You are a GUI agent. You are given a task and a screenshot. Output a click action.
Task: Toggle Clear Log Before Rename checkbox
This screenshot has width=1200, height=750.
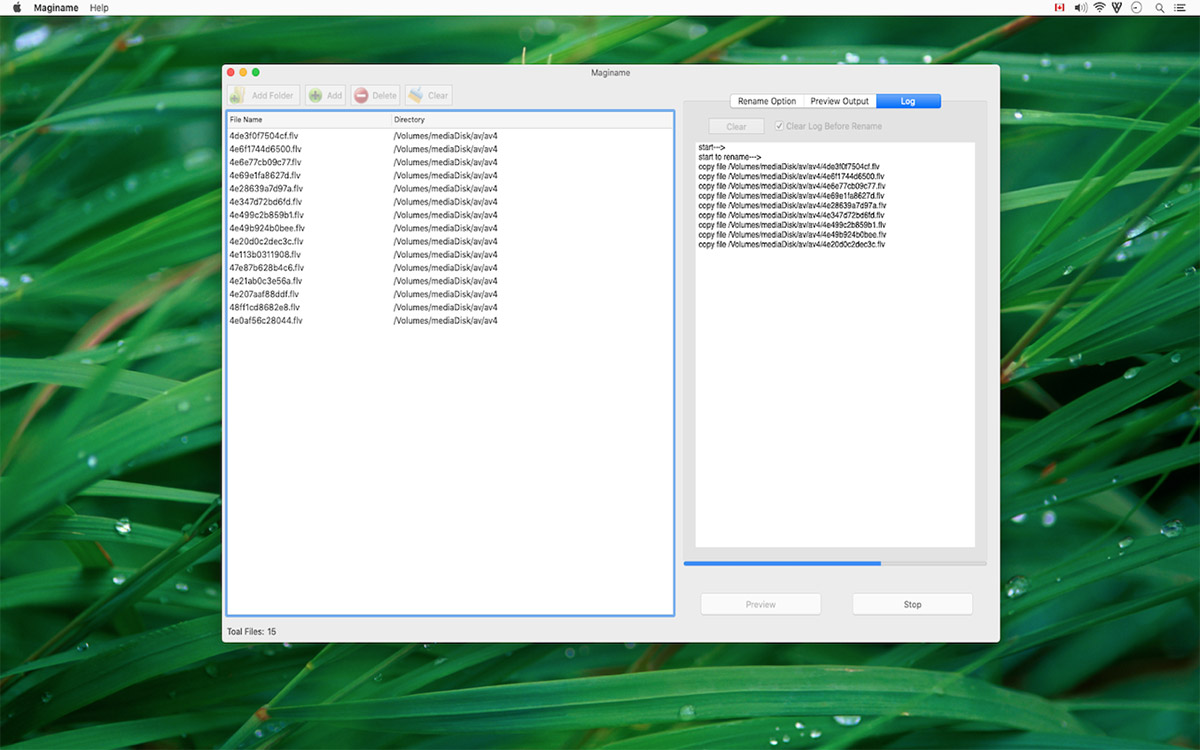coord(780,126)
